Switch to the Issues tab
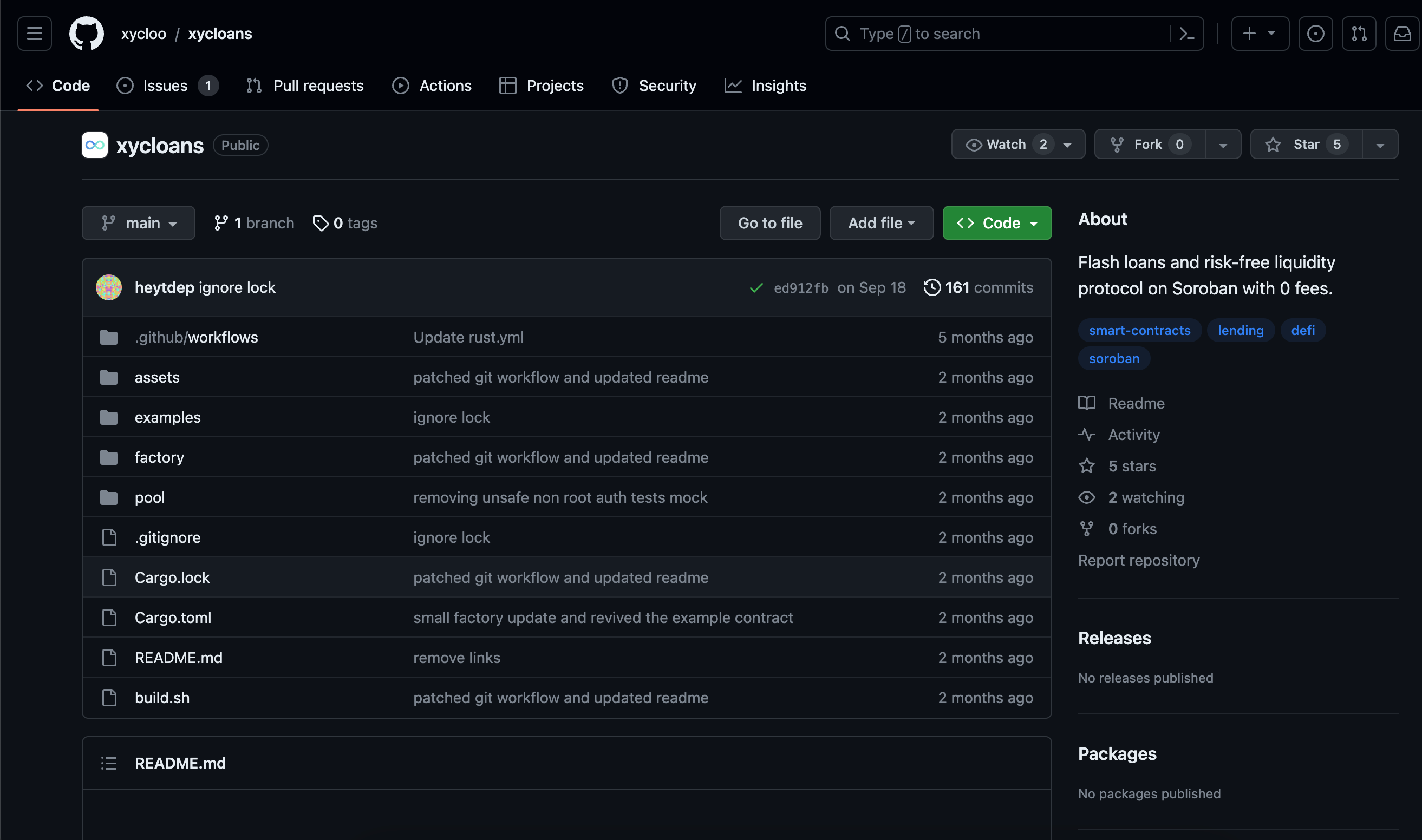 (x=167, y=86)
